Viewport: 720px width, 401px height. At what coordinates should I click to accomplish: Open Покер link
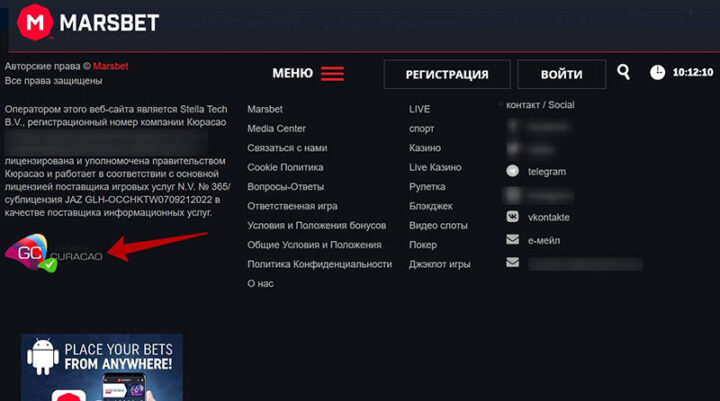point(423,245)
